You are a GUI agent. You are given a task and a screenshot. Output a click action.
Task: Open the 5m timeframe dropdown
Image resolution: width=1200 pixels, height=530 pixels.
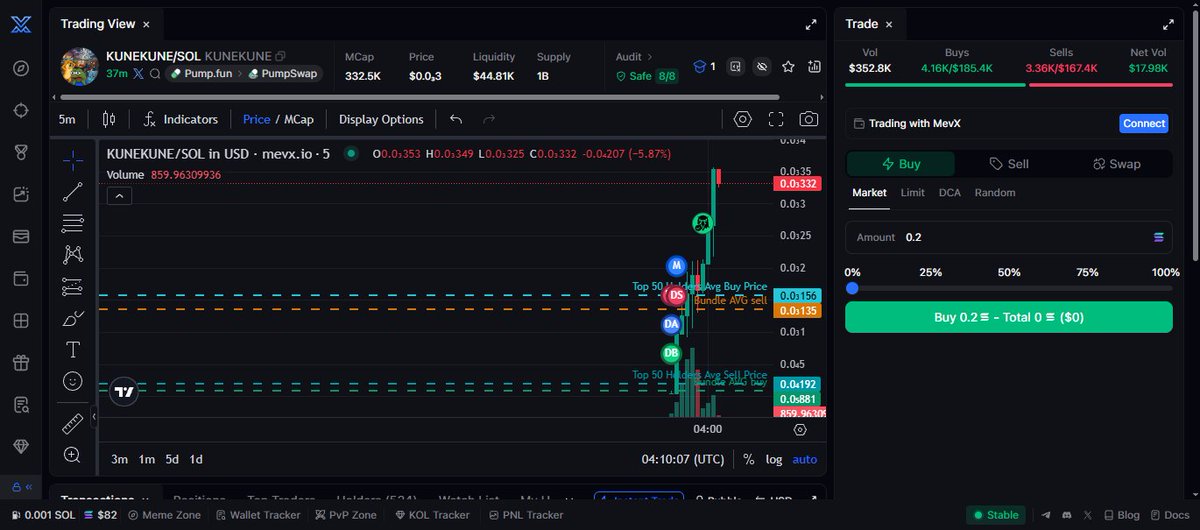pos(67,119)
